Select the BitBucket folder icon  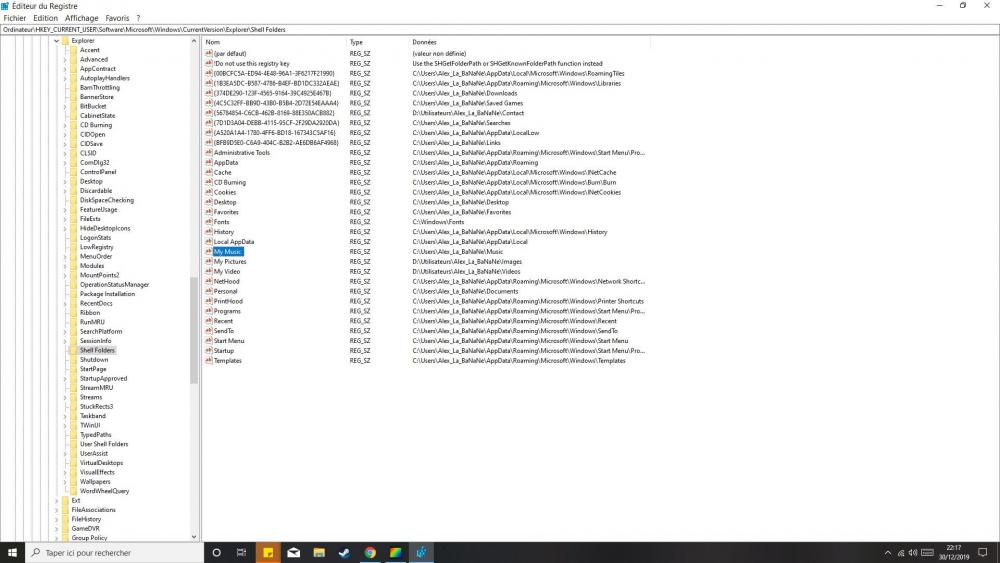(x=73, y=106)
